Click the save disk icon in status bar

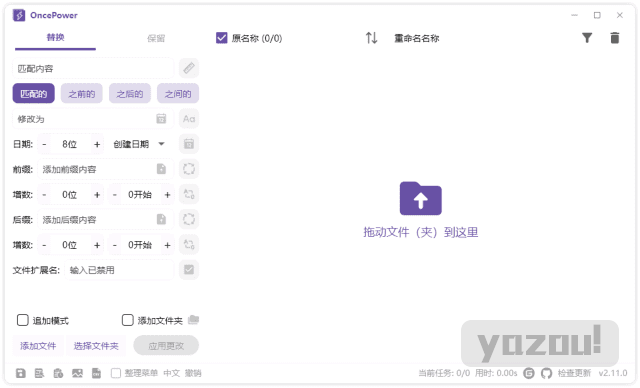coord(20,373)
